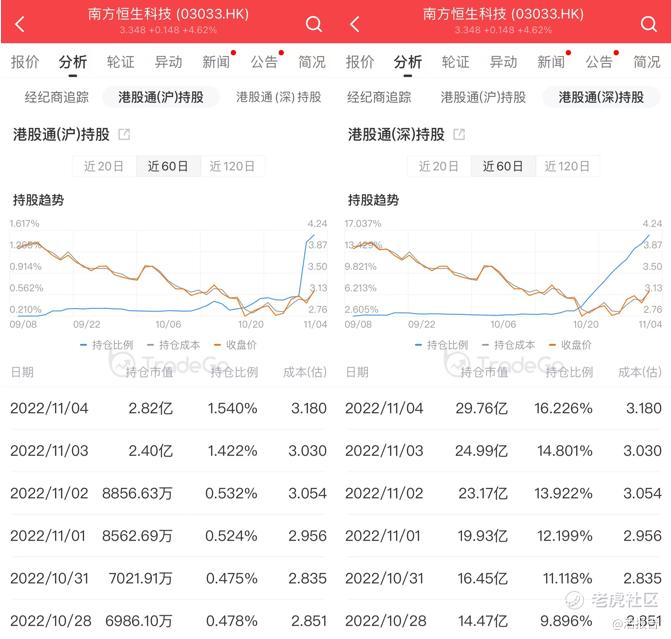
Task: Select 2022/11/04 row in left table
Action: pyautogui.click(x=168, y=408)
